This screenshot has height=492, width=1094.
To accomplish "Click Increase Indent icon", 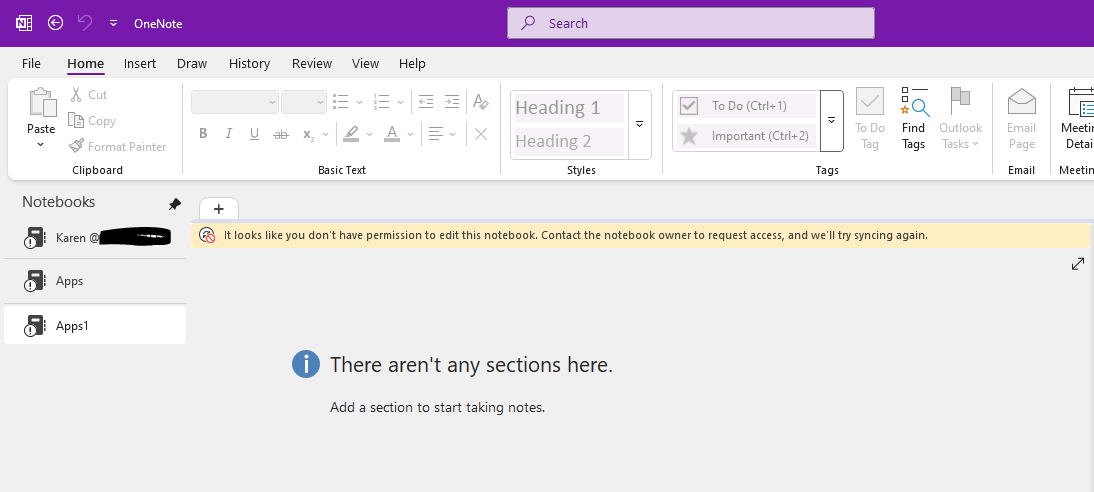I will [452, 102].
